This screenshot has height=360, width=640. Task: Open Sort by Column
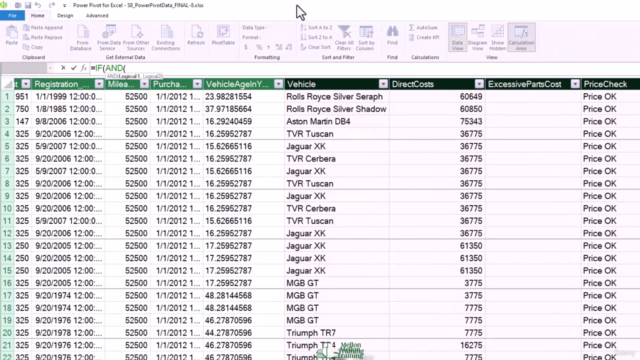(x=366, y=38)
